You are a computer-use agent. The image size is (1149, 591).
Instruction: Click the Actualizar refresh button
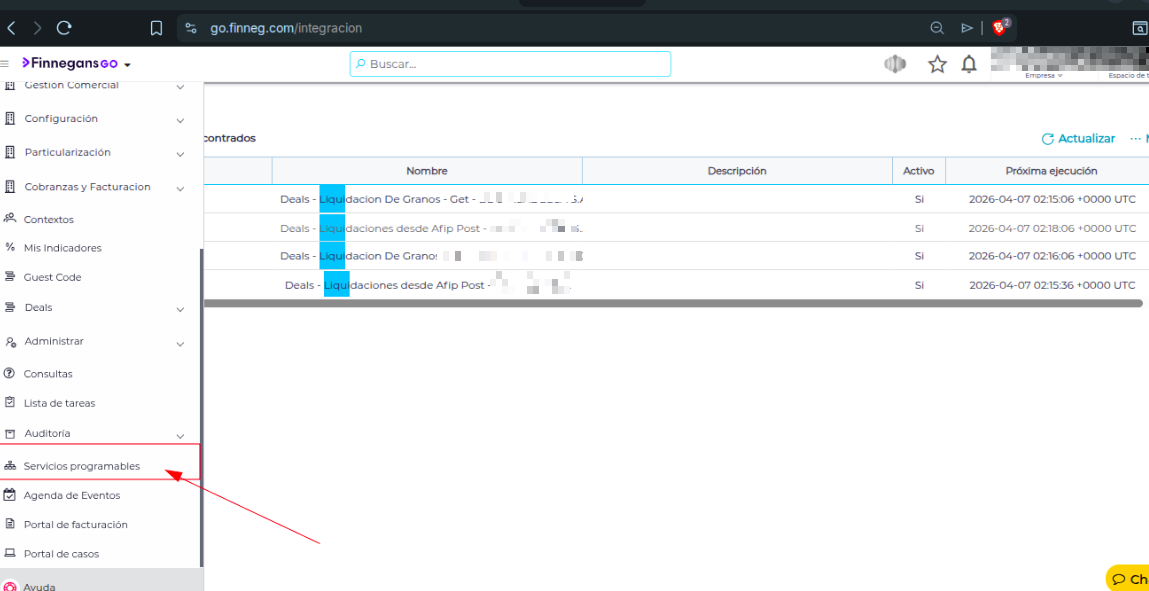click(1078, 139)
